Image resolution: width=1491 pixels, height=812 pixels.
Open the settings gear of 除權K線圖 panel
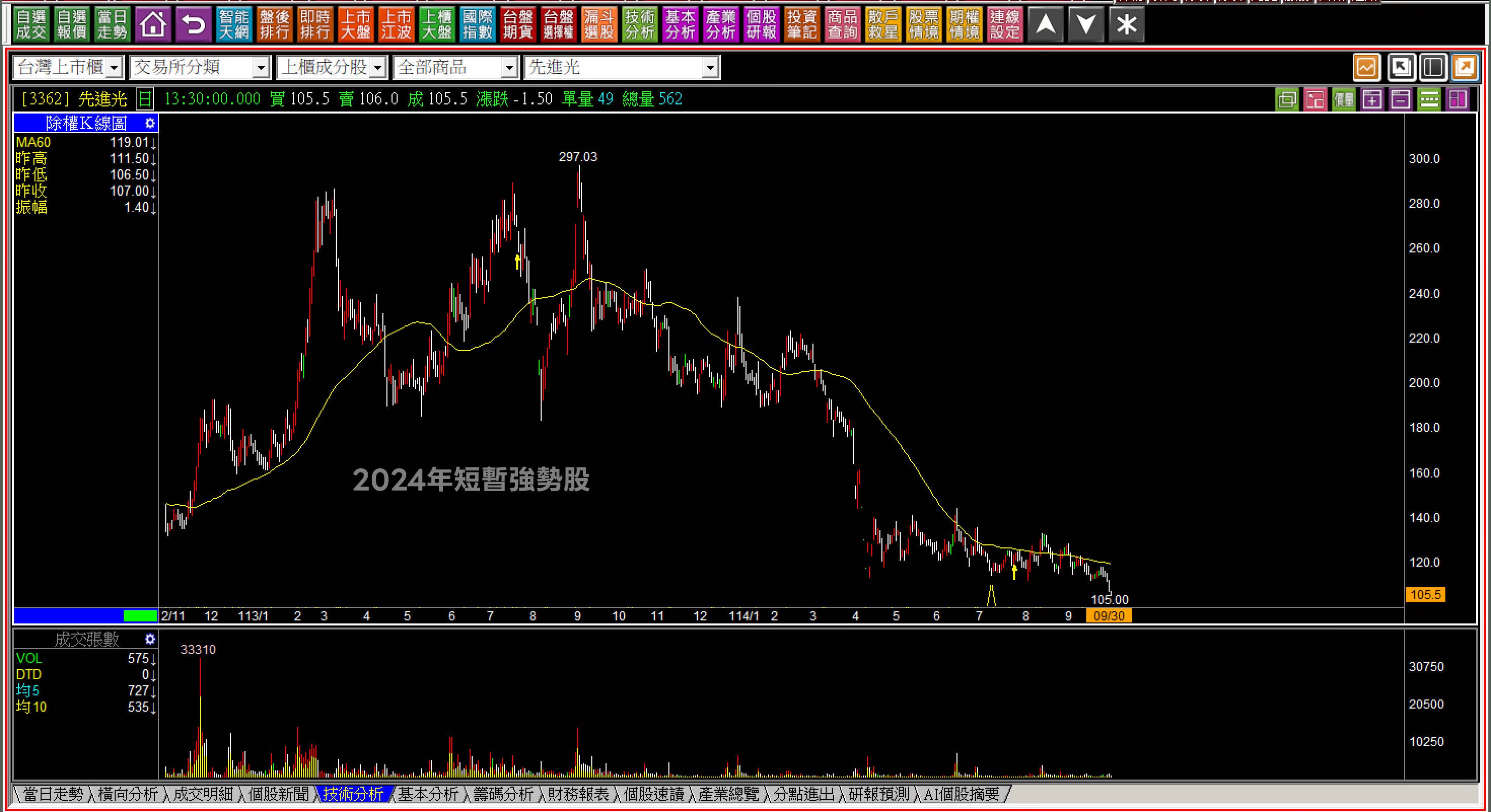coord(150,123)
